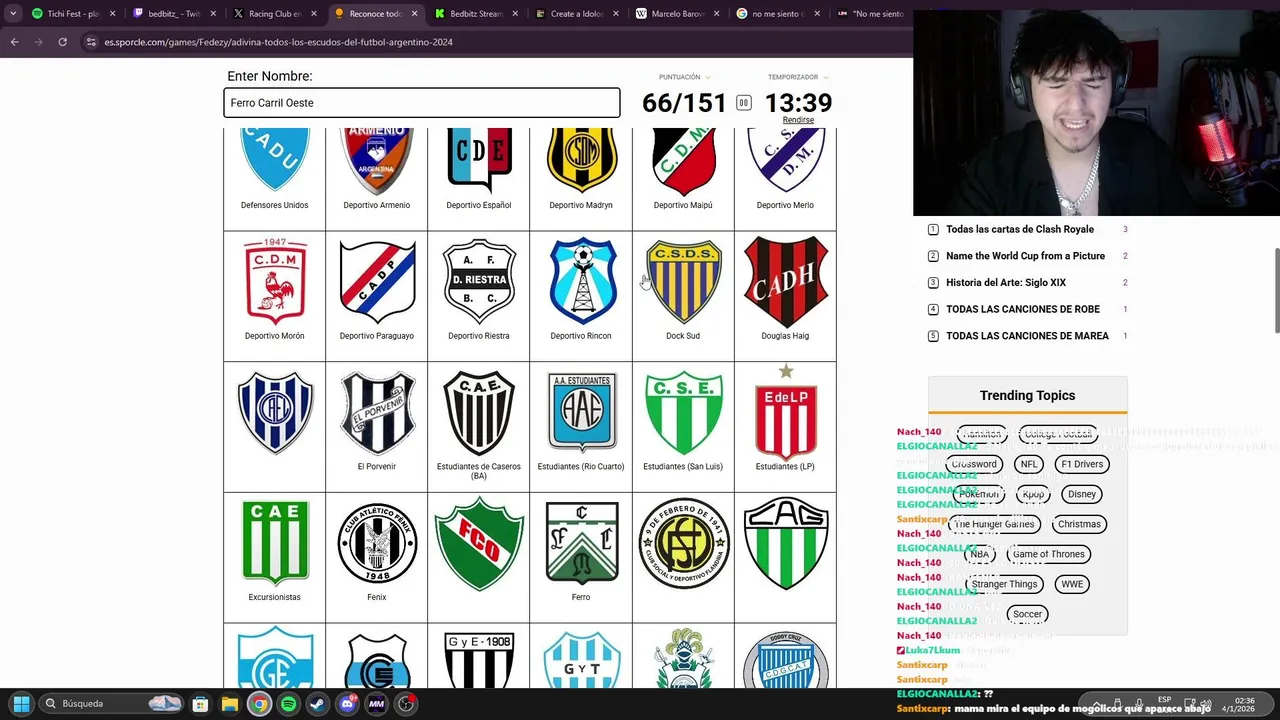The height and width of the screenshot is (720, 1280).
Task: Click the site info icon in address bar
Action: [92, 42]
